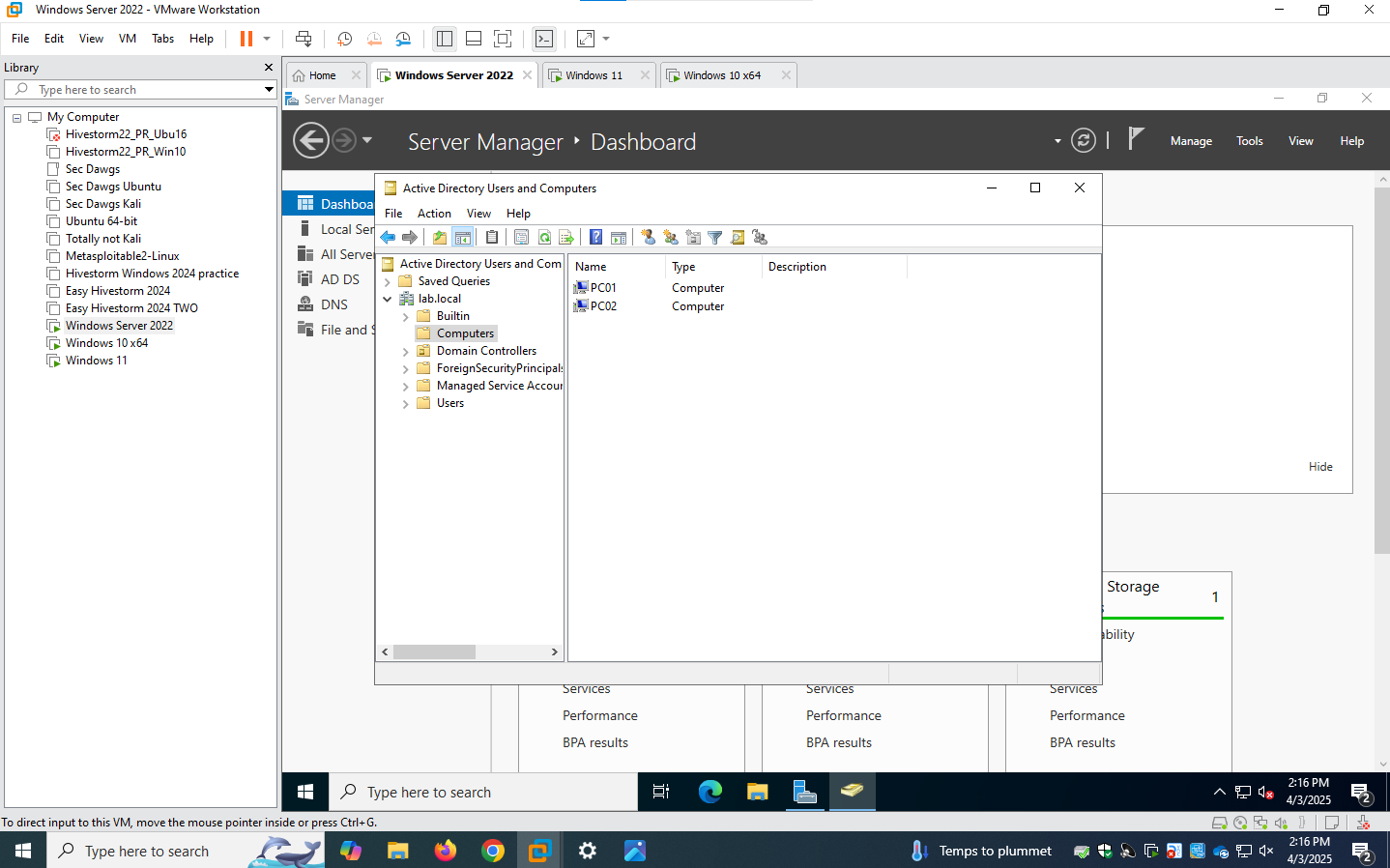Open the Export List icon

[x=567, y=237]
